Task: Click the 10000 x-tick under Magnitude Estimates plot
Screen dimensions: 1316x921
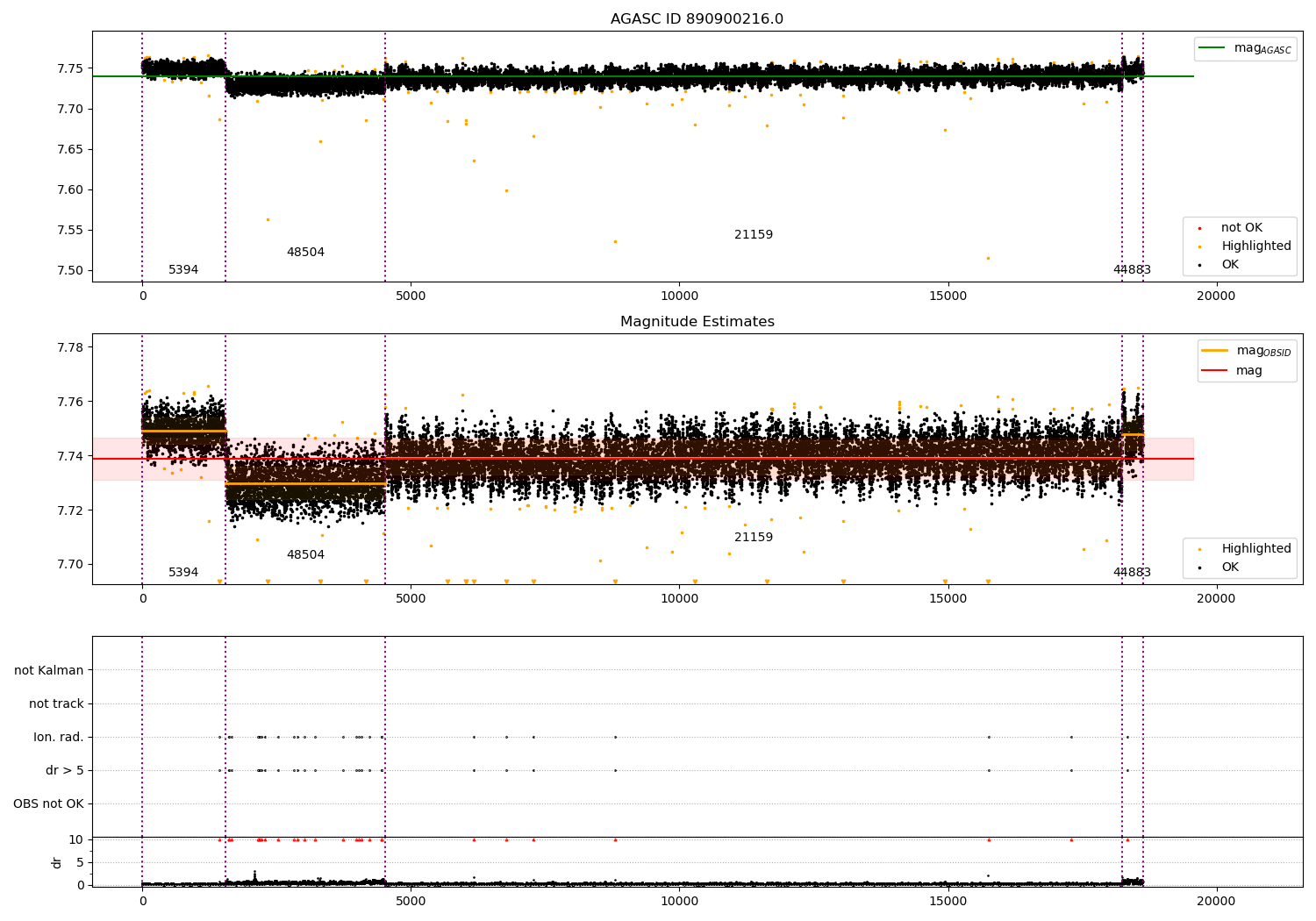Action: (679, 599)
